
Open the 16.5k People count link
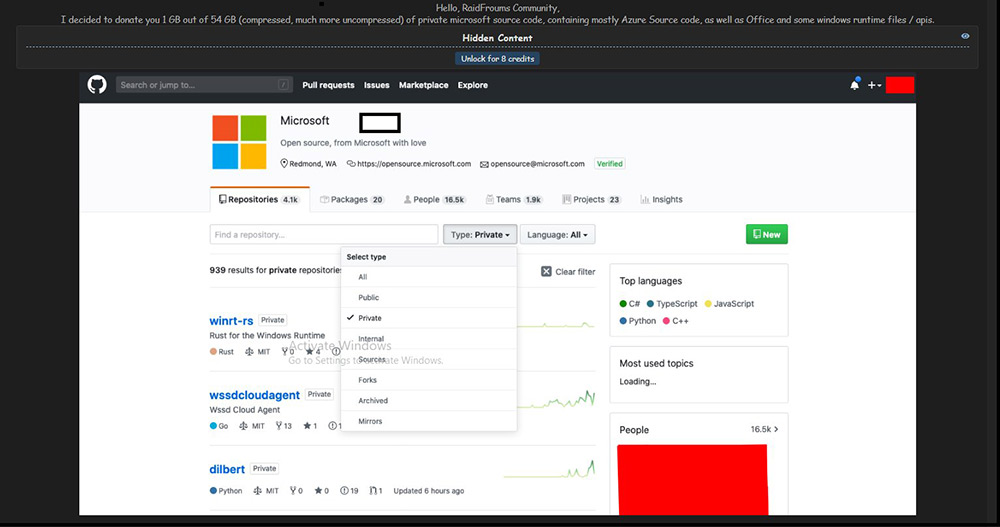pos(764,429)
